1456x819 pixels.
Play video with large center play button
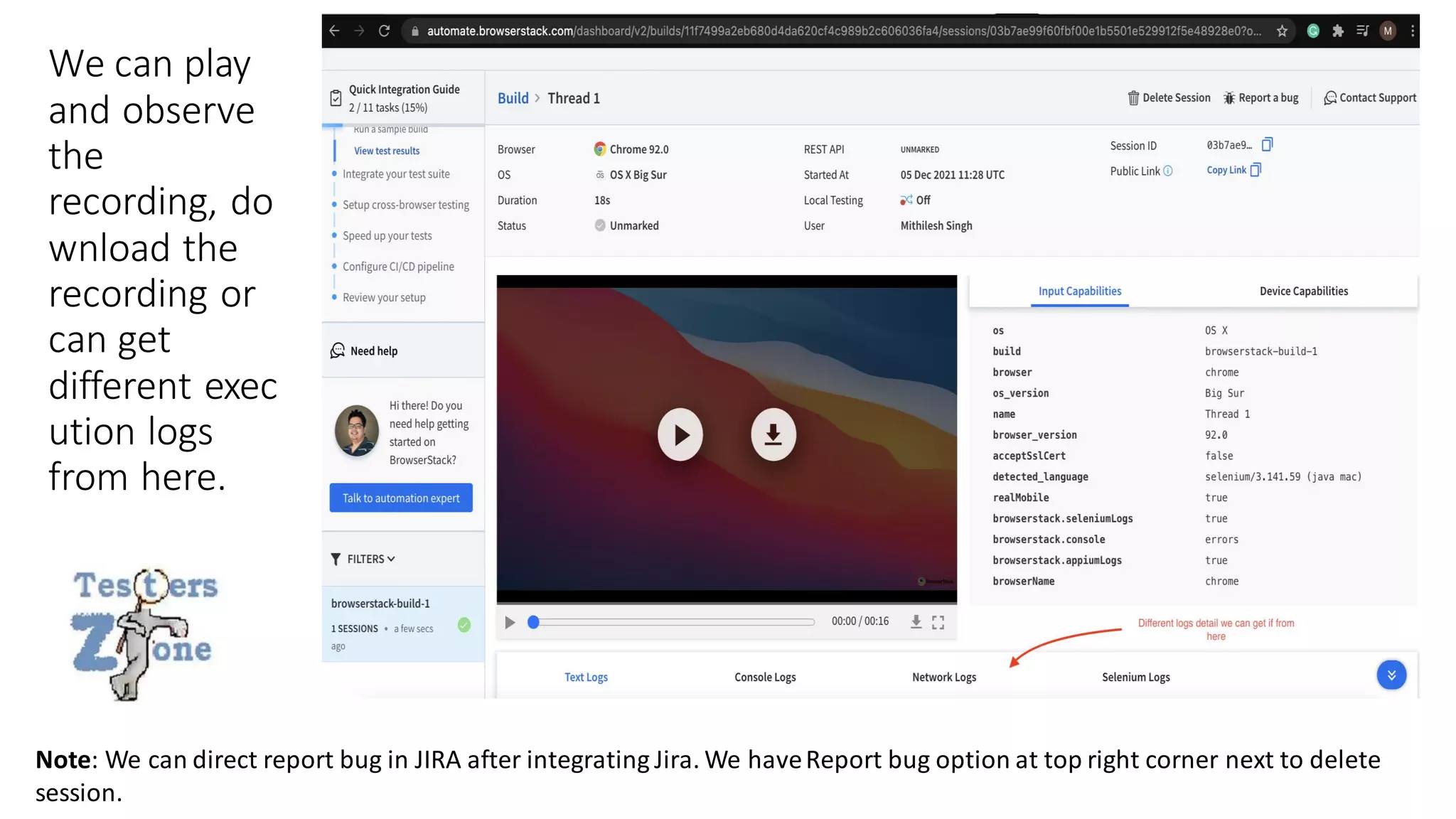point(680,434)
